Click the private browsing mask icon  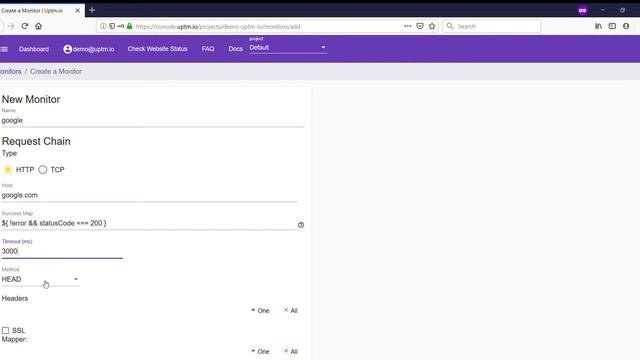pos(582,11)
